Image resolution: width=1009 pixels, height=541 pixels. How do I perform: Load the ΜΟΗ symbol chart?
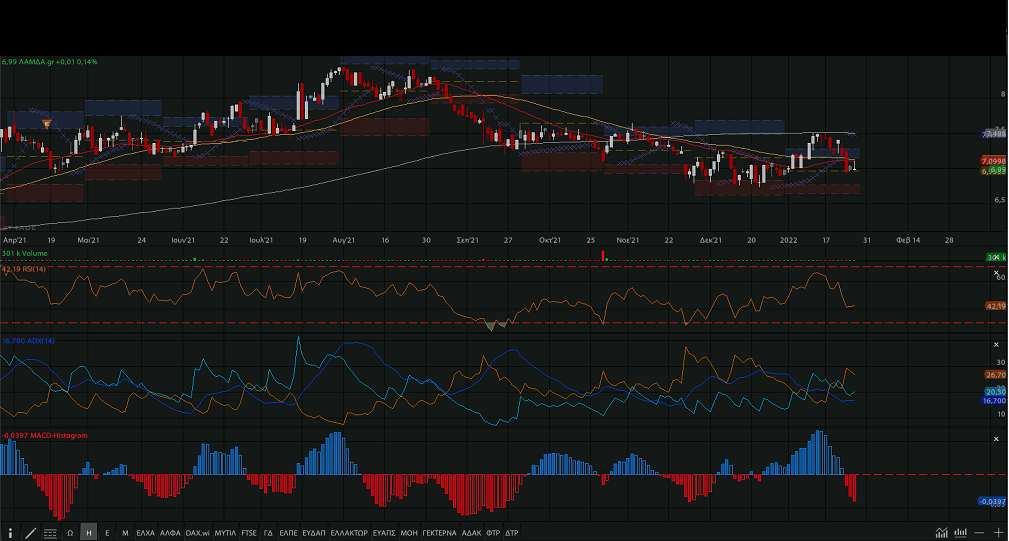tap(409, 533)
